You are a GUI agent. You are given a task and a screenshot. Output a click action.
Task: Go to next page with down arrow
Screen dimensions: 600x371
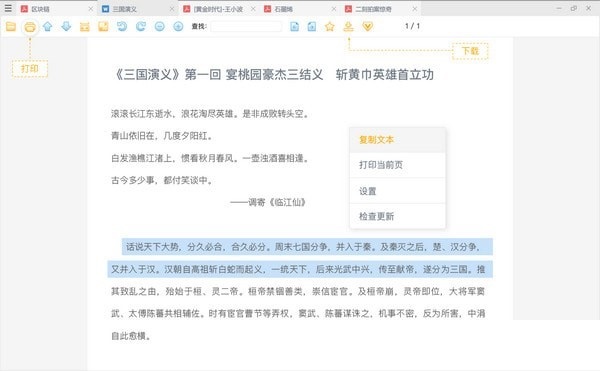[66, 26]
